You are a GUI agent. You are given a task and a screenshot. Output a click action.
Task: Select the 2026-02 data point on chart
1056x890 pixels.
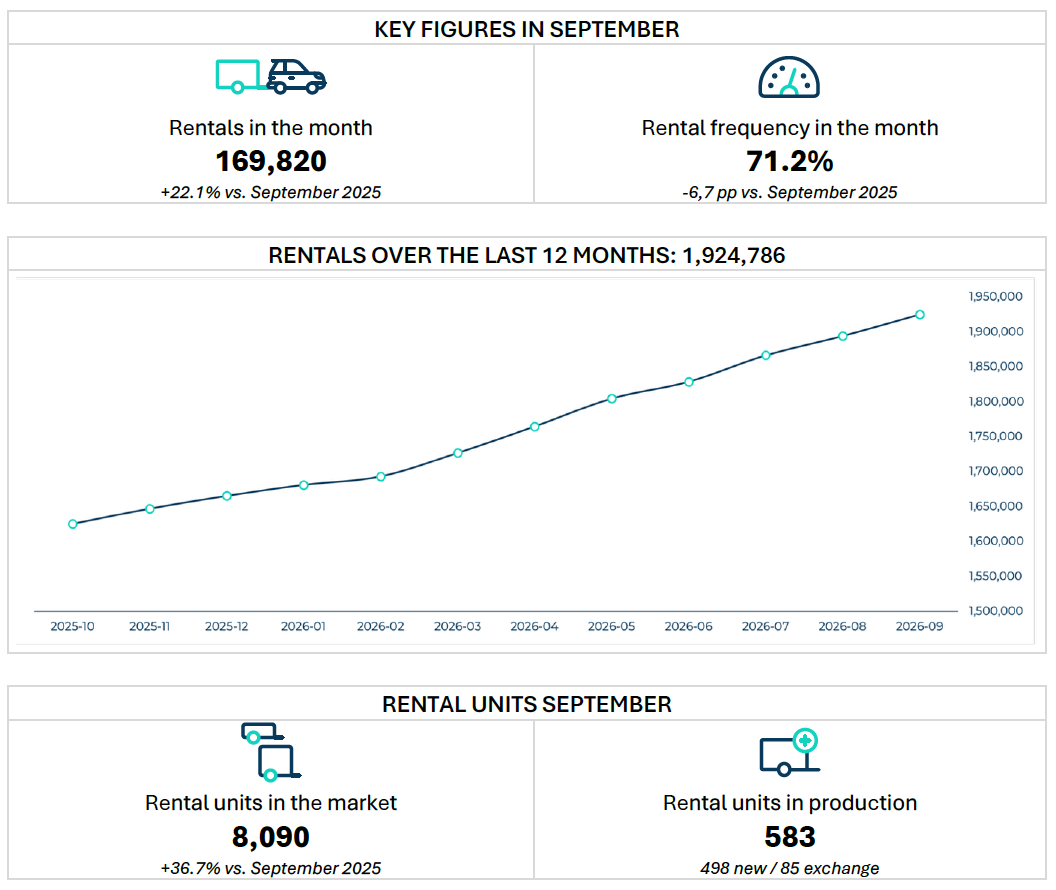click(381, 477)
